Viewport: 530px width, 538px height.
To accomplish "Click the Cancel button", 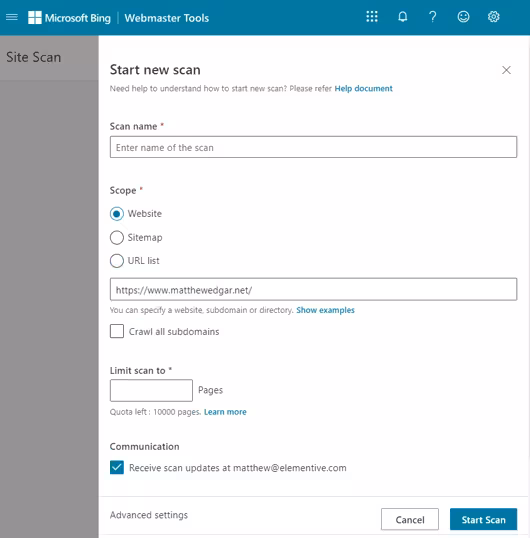I will coord(410,519).
